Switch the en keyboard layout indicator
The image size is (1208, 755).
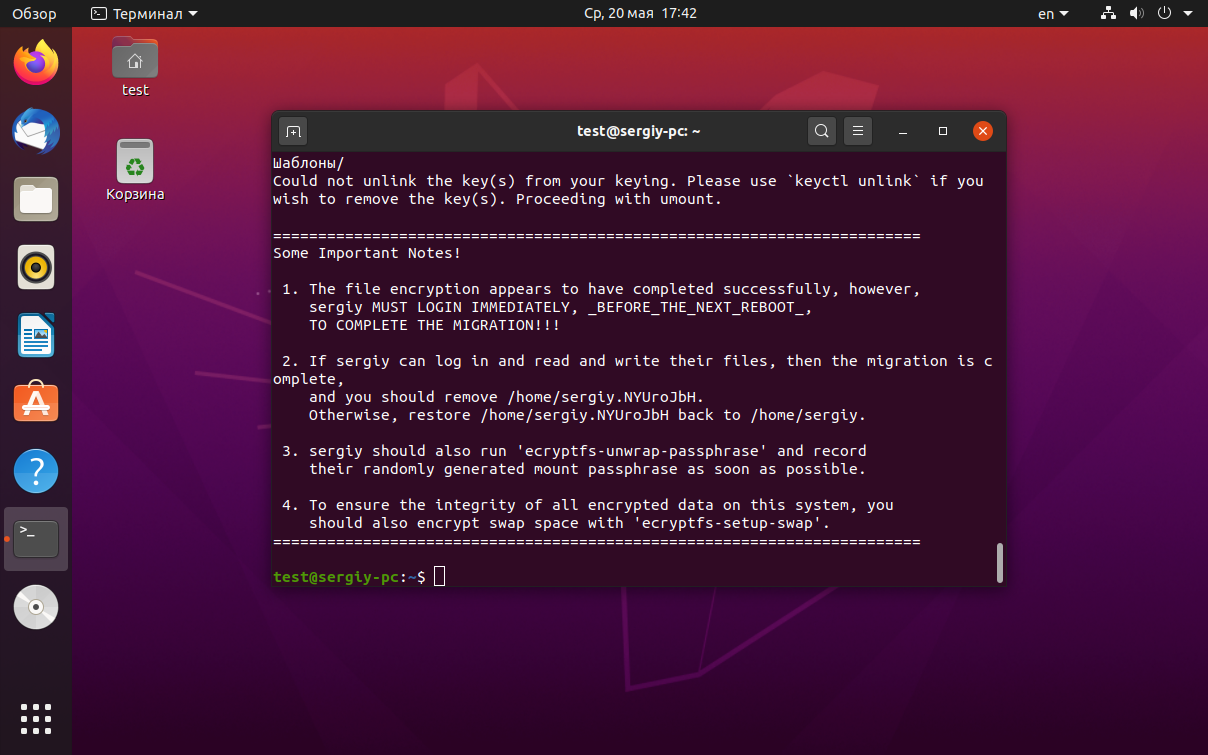[x=1053, y=14]
